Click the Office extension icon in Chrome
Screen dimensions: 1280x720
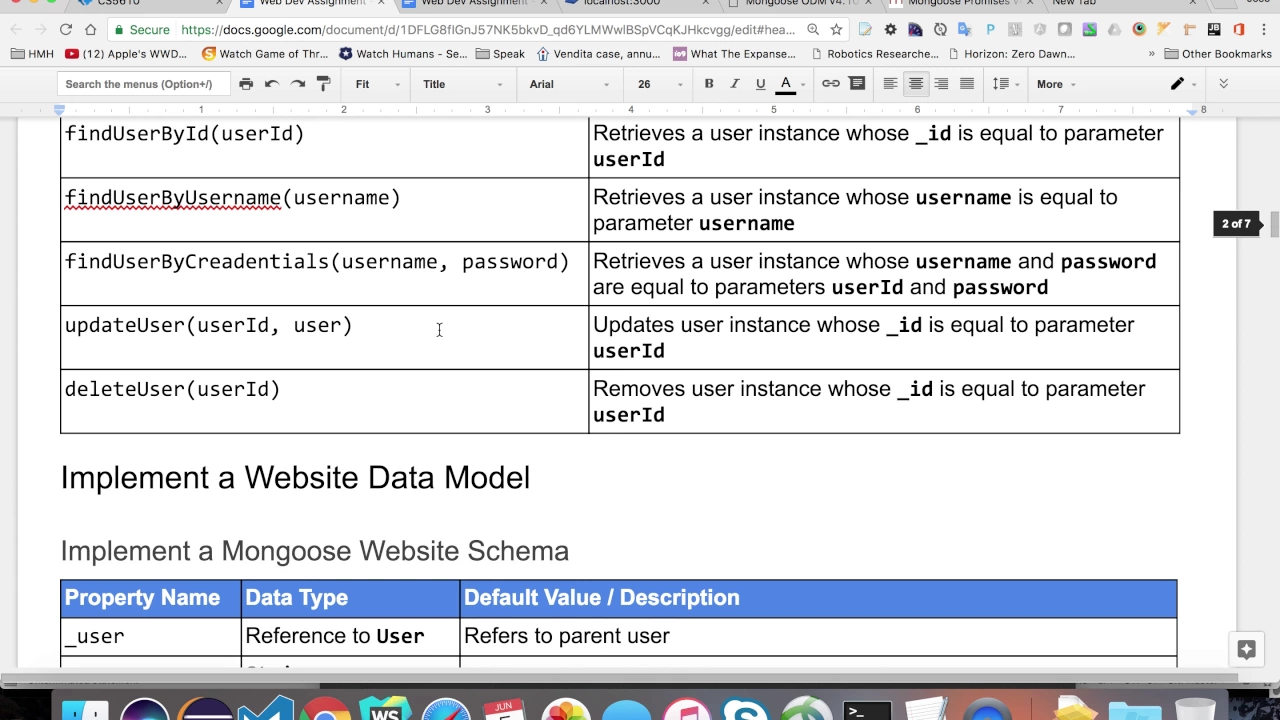1239,30
